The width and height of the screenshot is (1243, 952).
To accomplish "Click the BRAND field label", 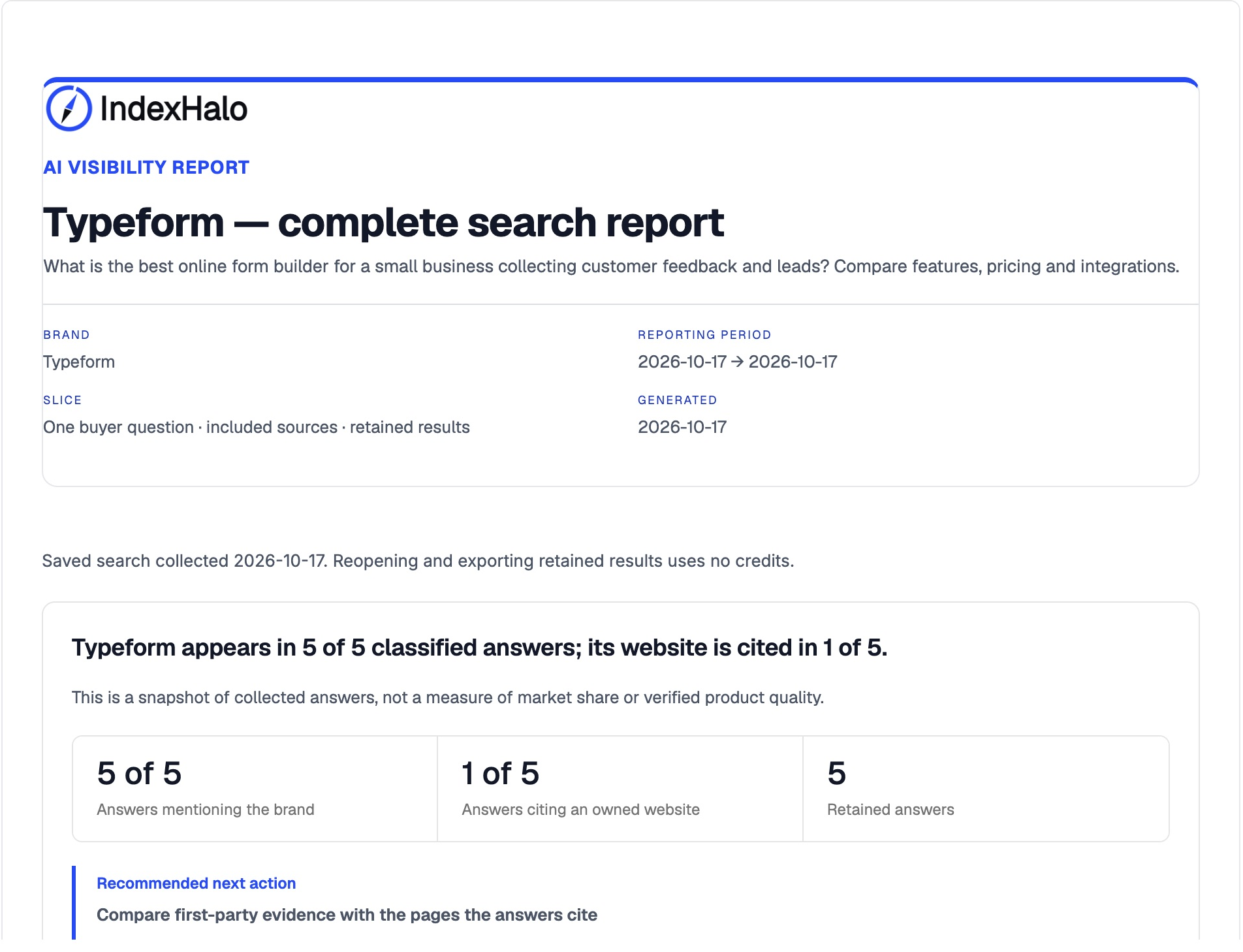I will point(67,334).
